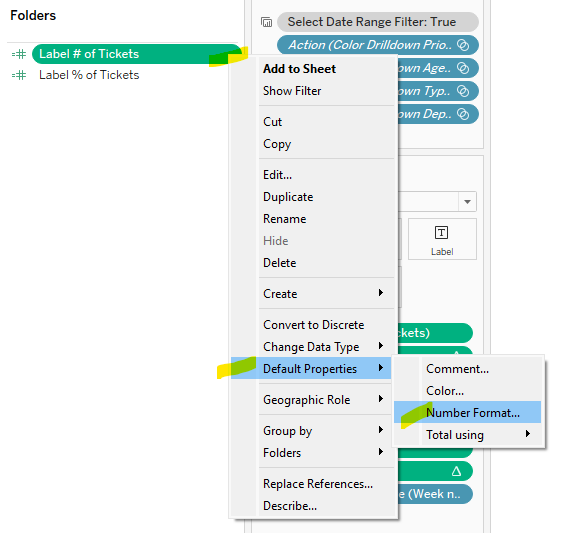Screen dimensions: 569x533
Task: Click the context filter icon beside Select Date Range Filter
Action: (266, 22)
